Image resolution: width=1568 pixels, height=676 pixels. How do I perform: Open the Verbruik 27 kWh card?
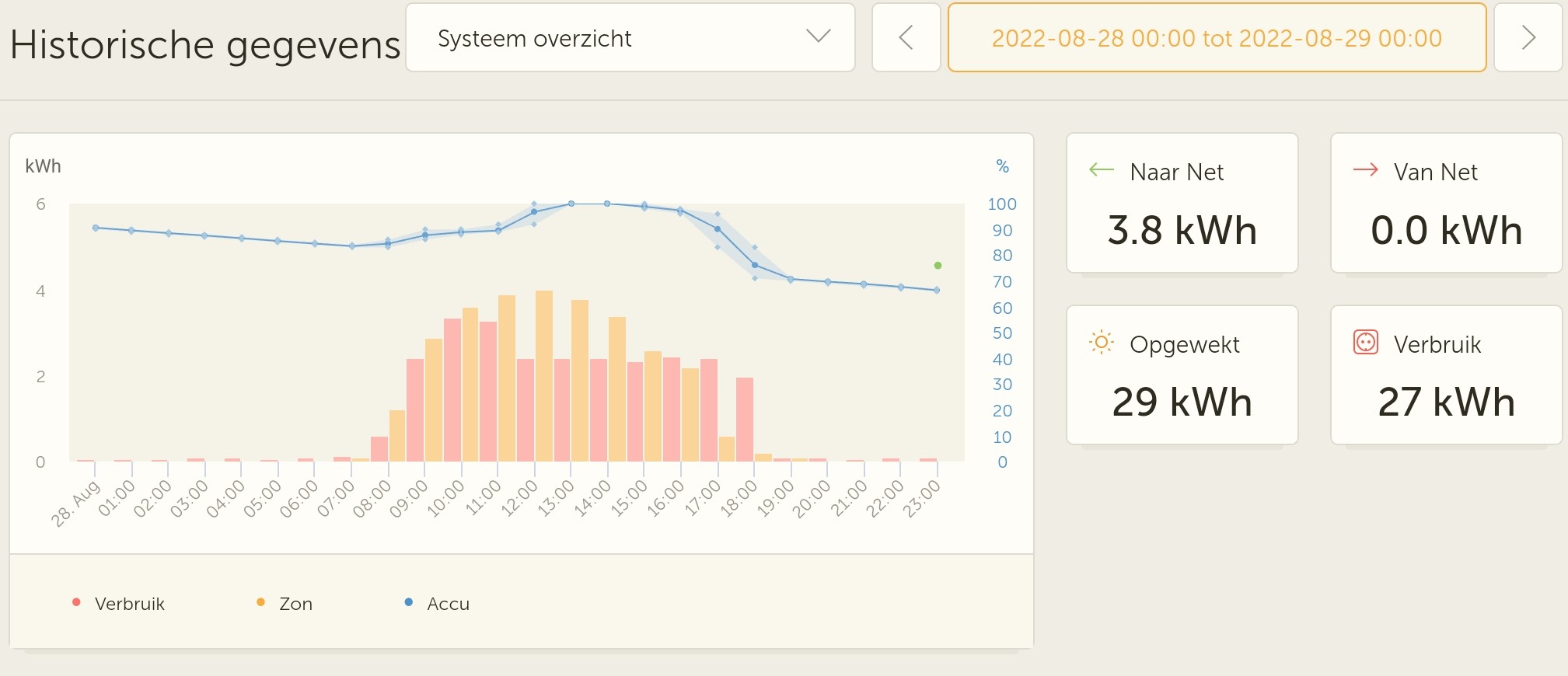point(1446,375)
